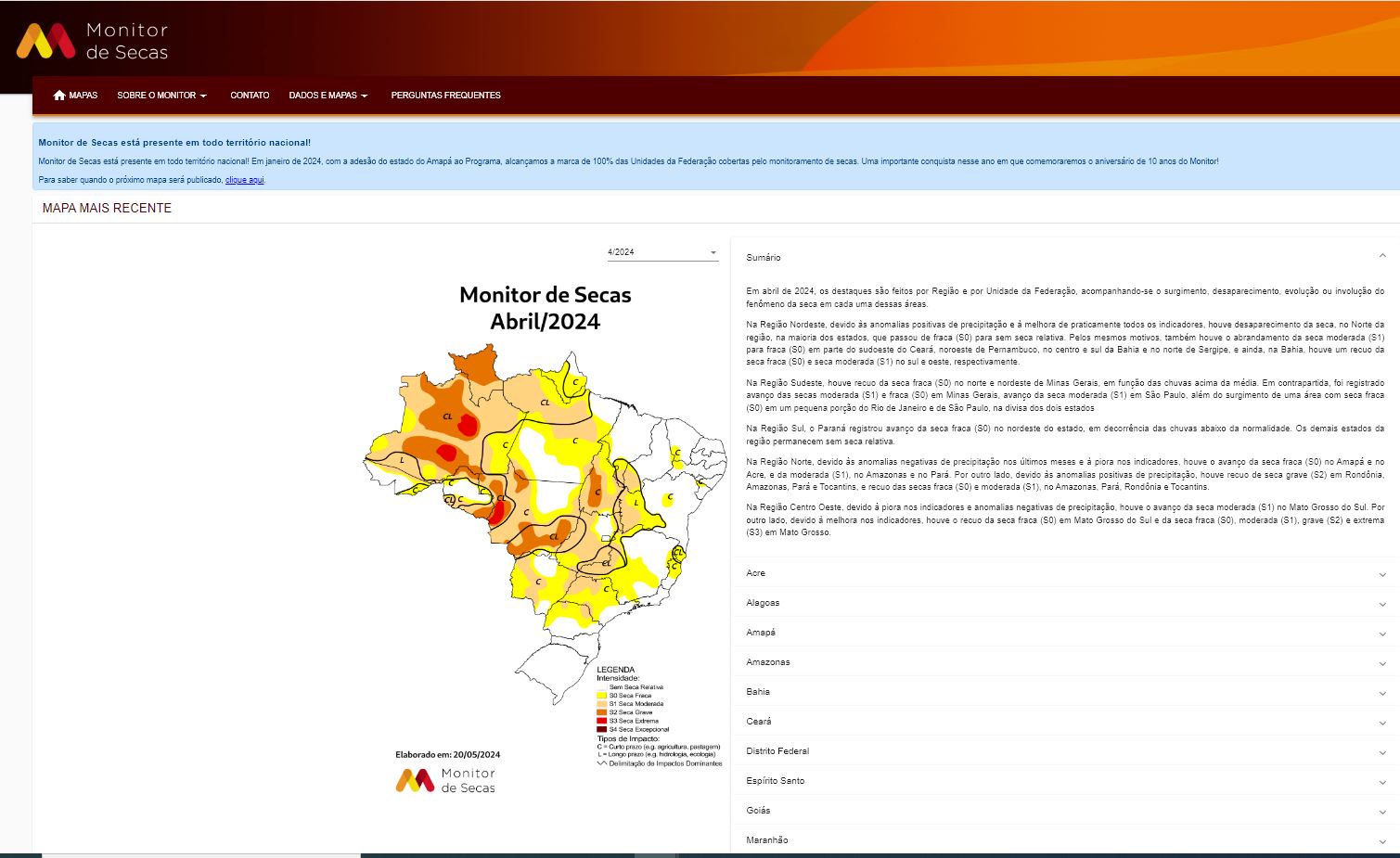The width and height of the screenshot is (1400, 858).
Task: Click the Monitor de Secas logo below map
Action: pyautogui.click(x=445, y=780)
